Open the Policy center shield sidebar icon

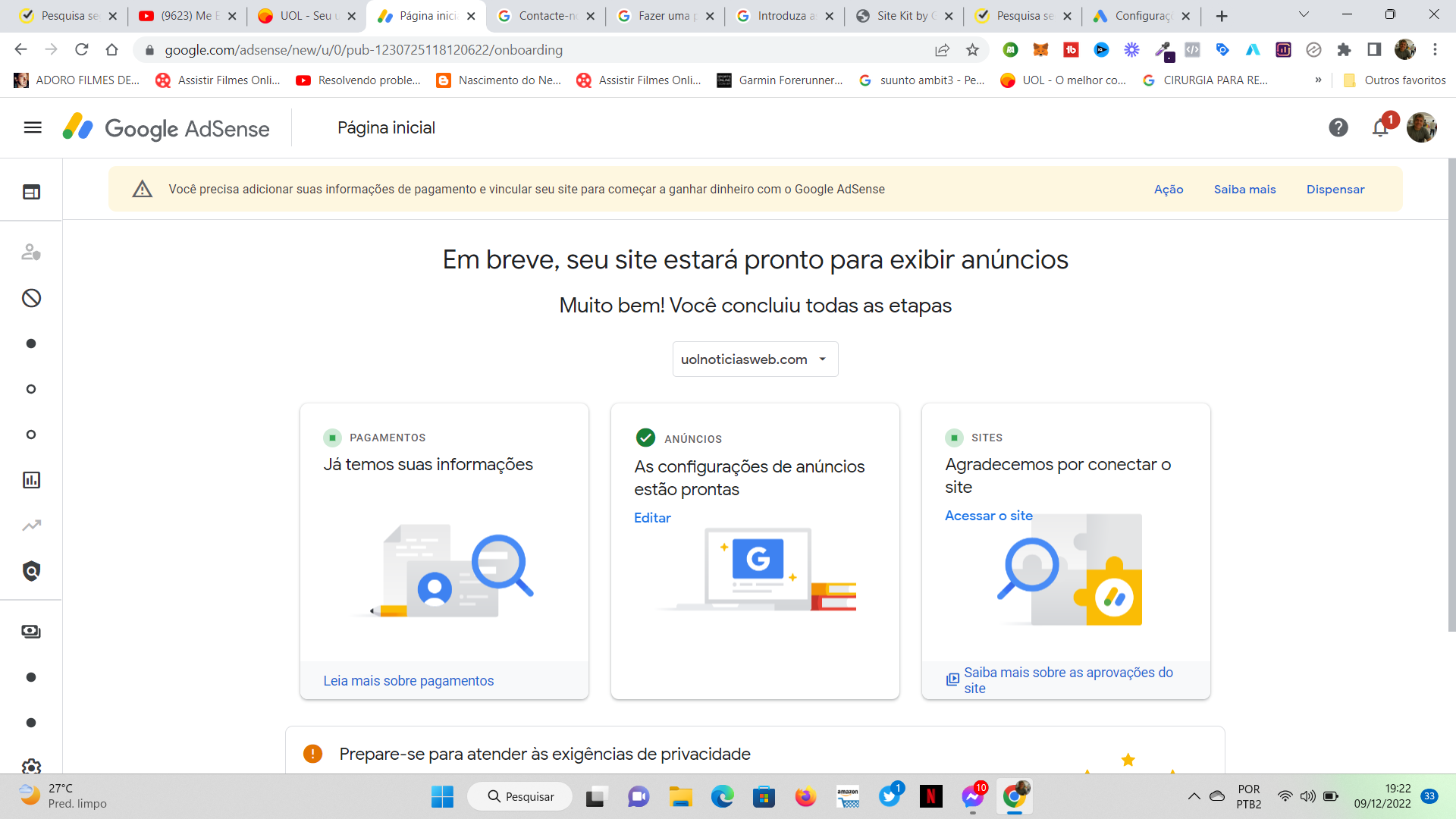[x=31, y=571]
